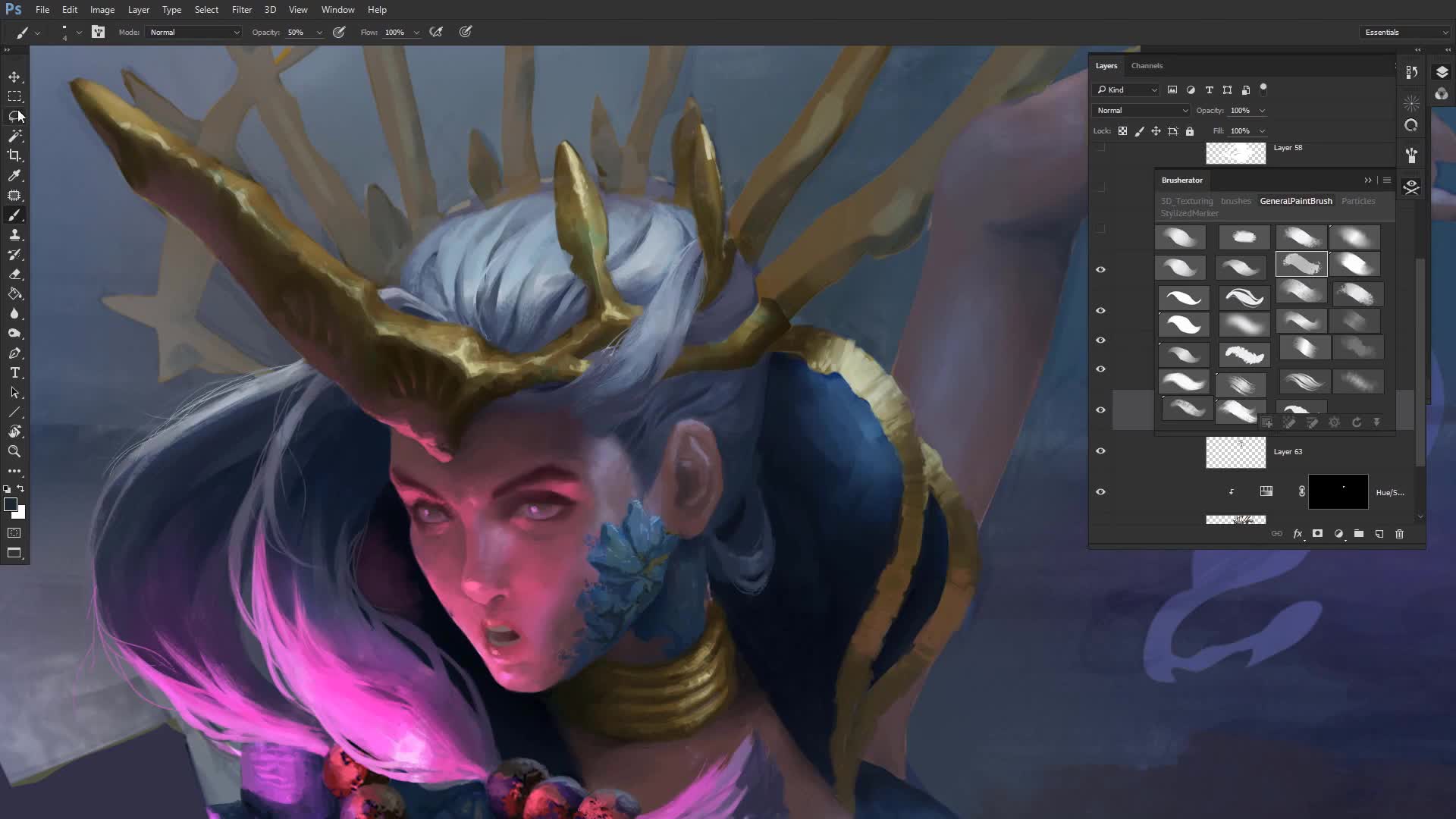Image resolution: width=1456 pixels, height=819 pixels.
Task: Add a layer mask
Action: 1318,534
